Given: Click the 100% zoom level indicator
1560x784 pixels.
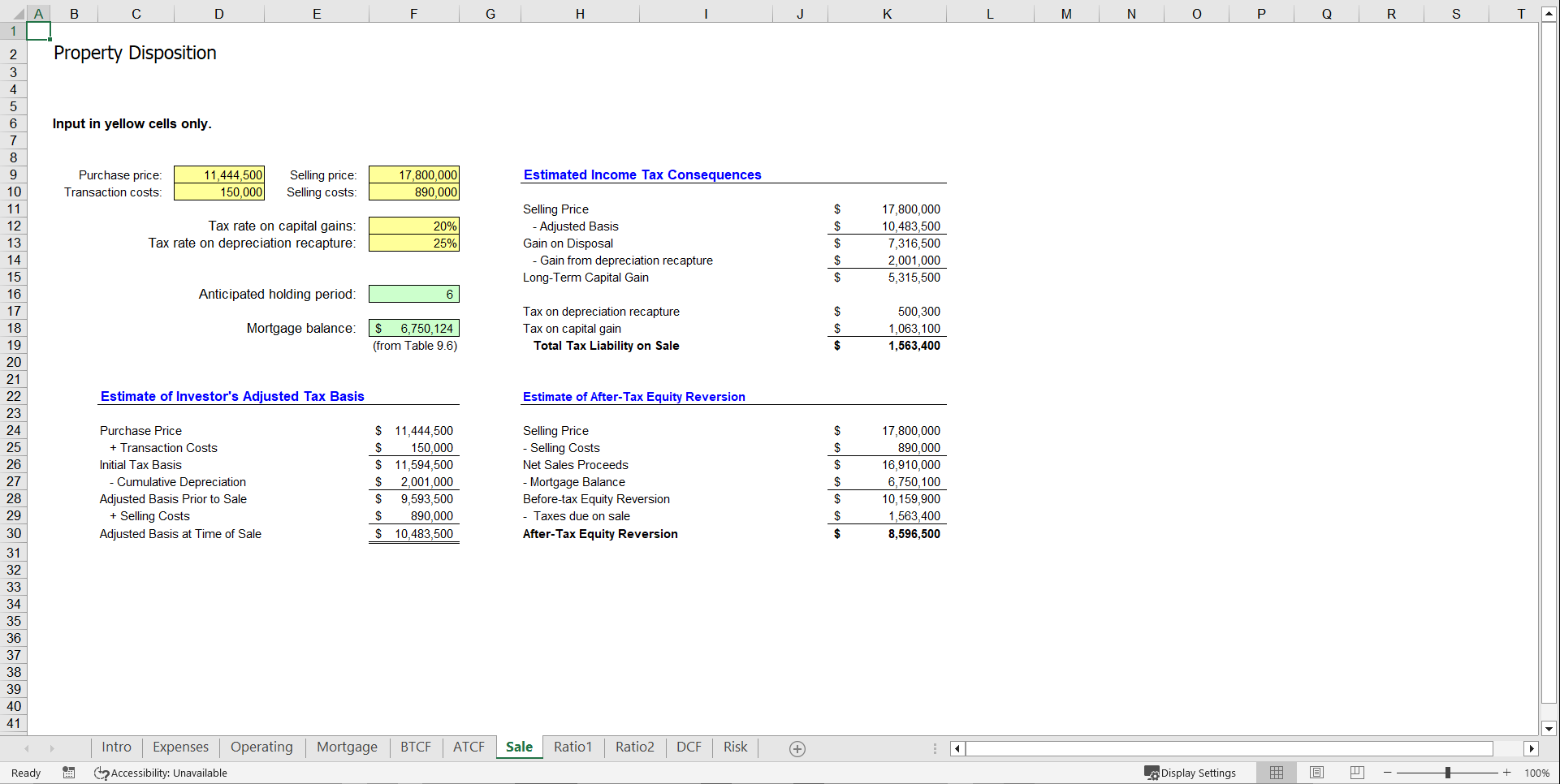Looking at the screenshot, I should 1537,772.
